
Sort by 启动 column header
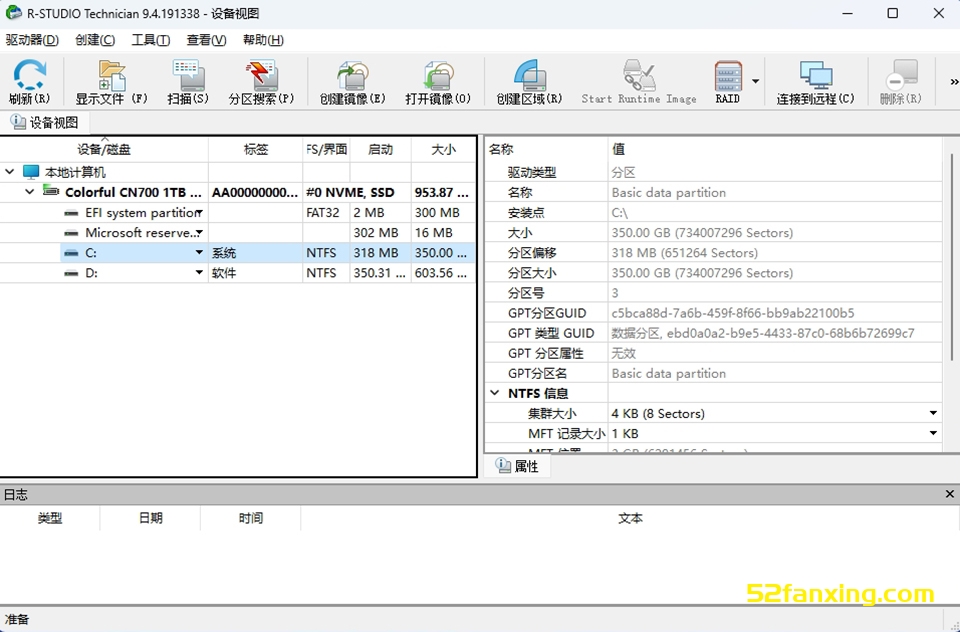coord(380,149)
